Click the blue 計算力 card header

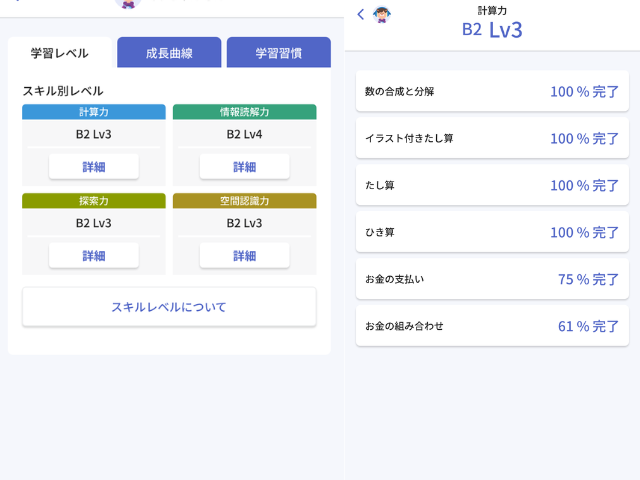tap(94, 112)
